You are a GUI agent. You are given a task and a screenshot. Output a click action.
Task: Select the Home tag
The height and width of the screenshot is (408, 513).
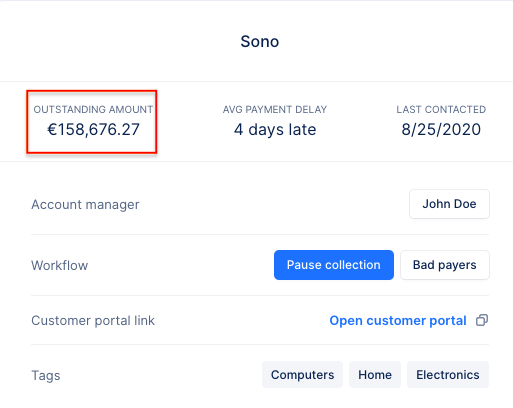pos(375,375)
